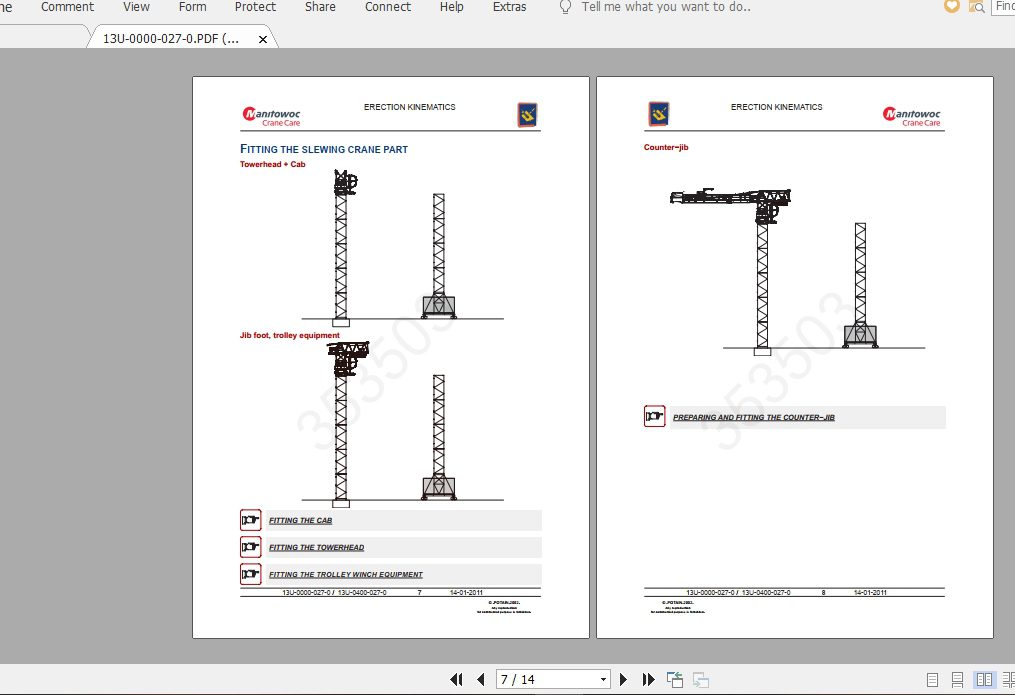This screenshot has height=695, width=1015.
Task: Toggle continuous facing page layout
Action: coord(1009,679)
